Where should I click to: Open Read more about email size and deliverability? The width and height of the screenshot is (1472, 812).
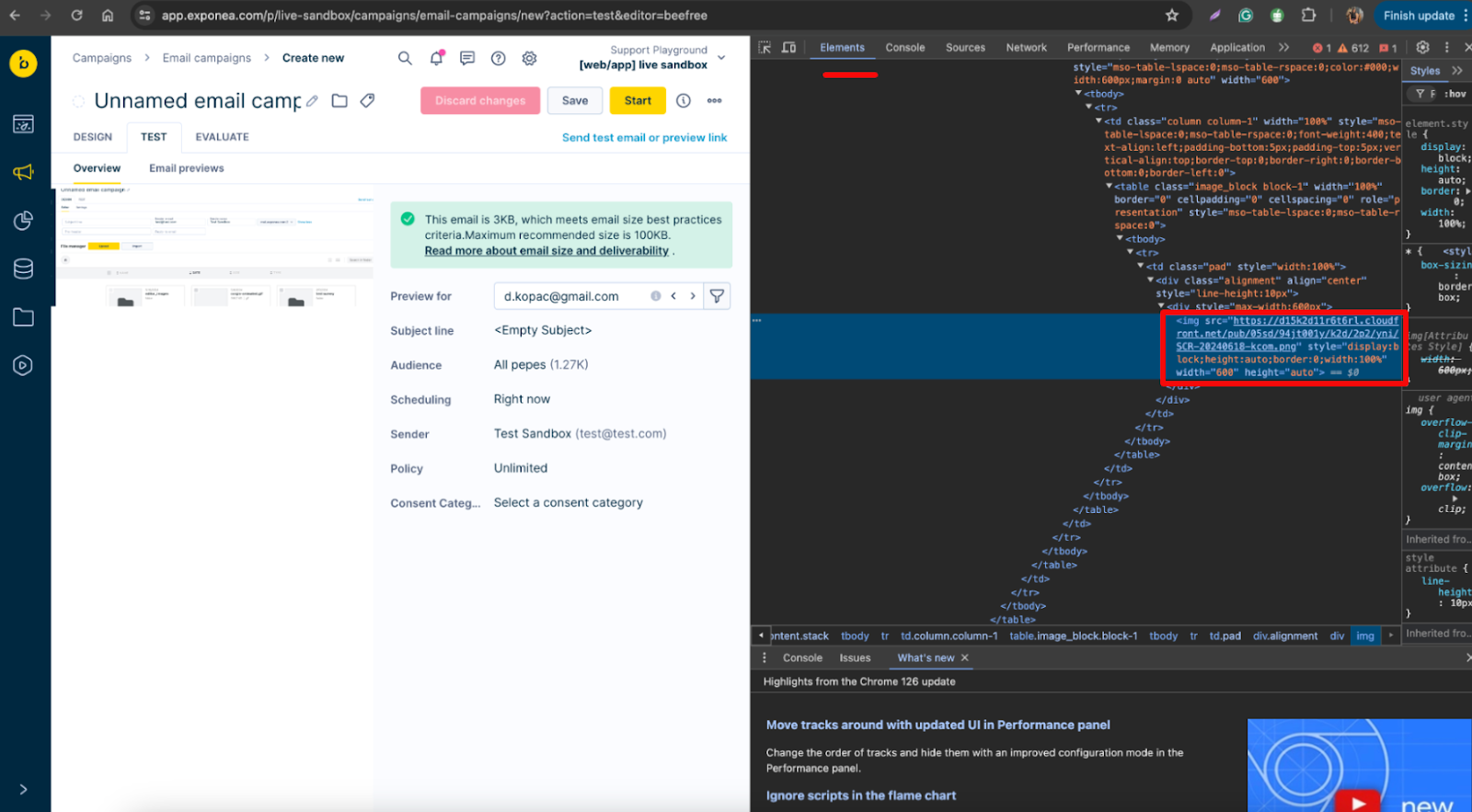point(546,251)
